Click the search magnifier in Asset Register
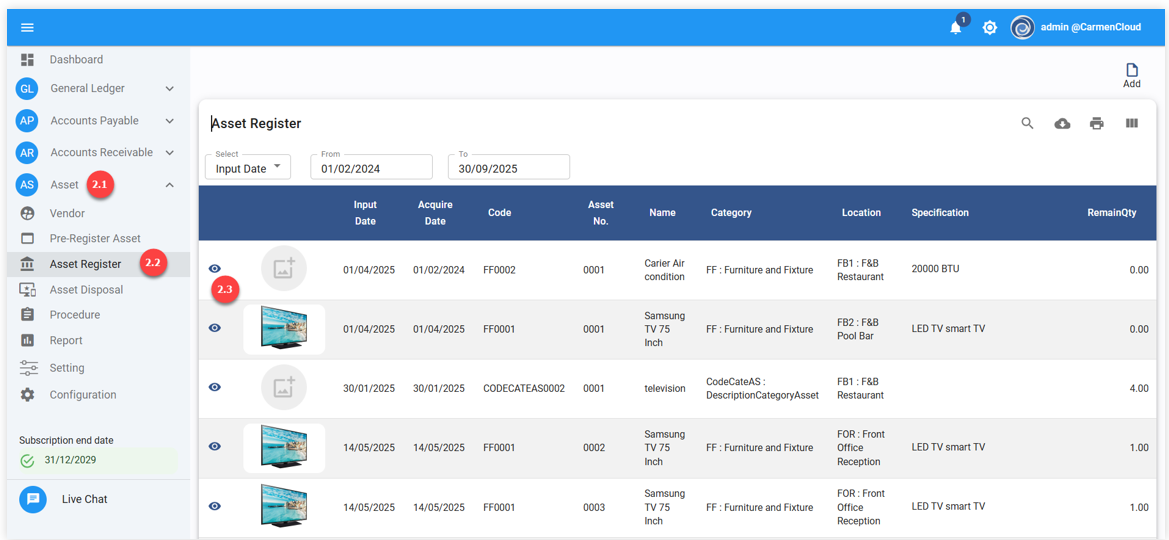Screen dimensions: 1169x540 click(1027, 123)
